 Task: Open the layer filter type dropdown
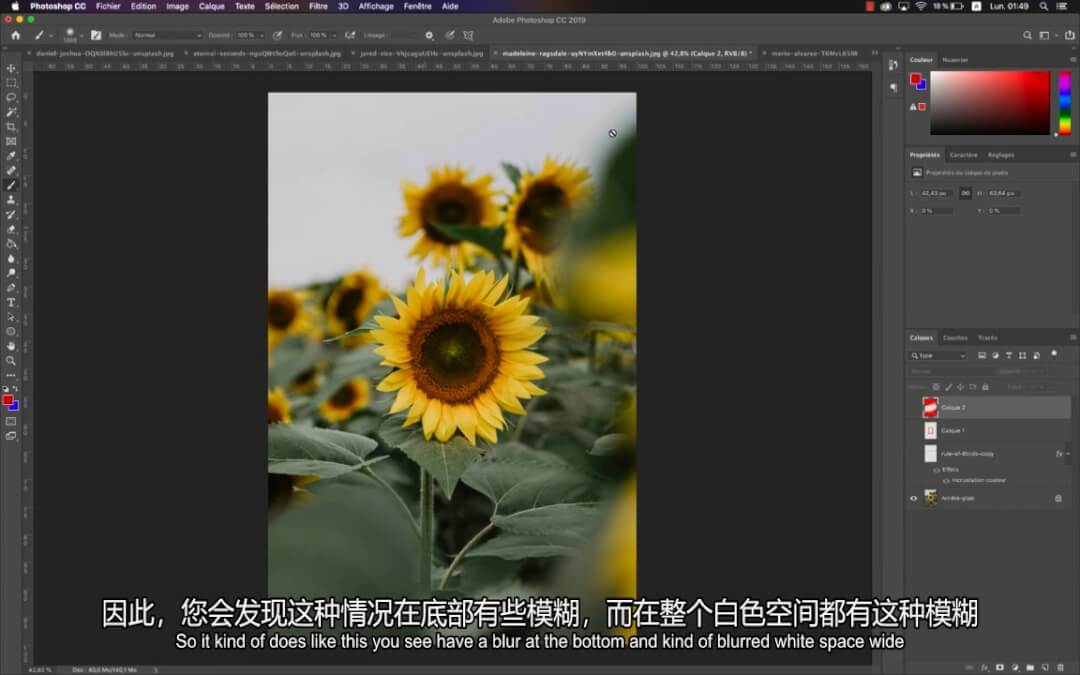click(x=940, y=355)
